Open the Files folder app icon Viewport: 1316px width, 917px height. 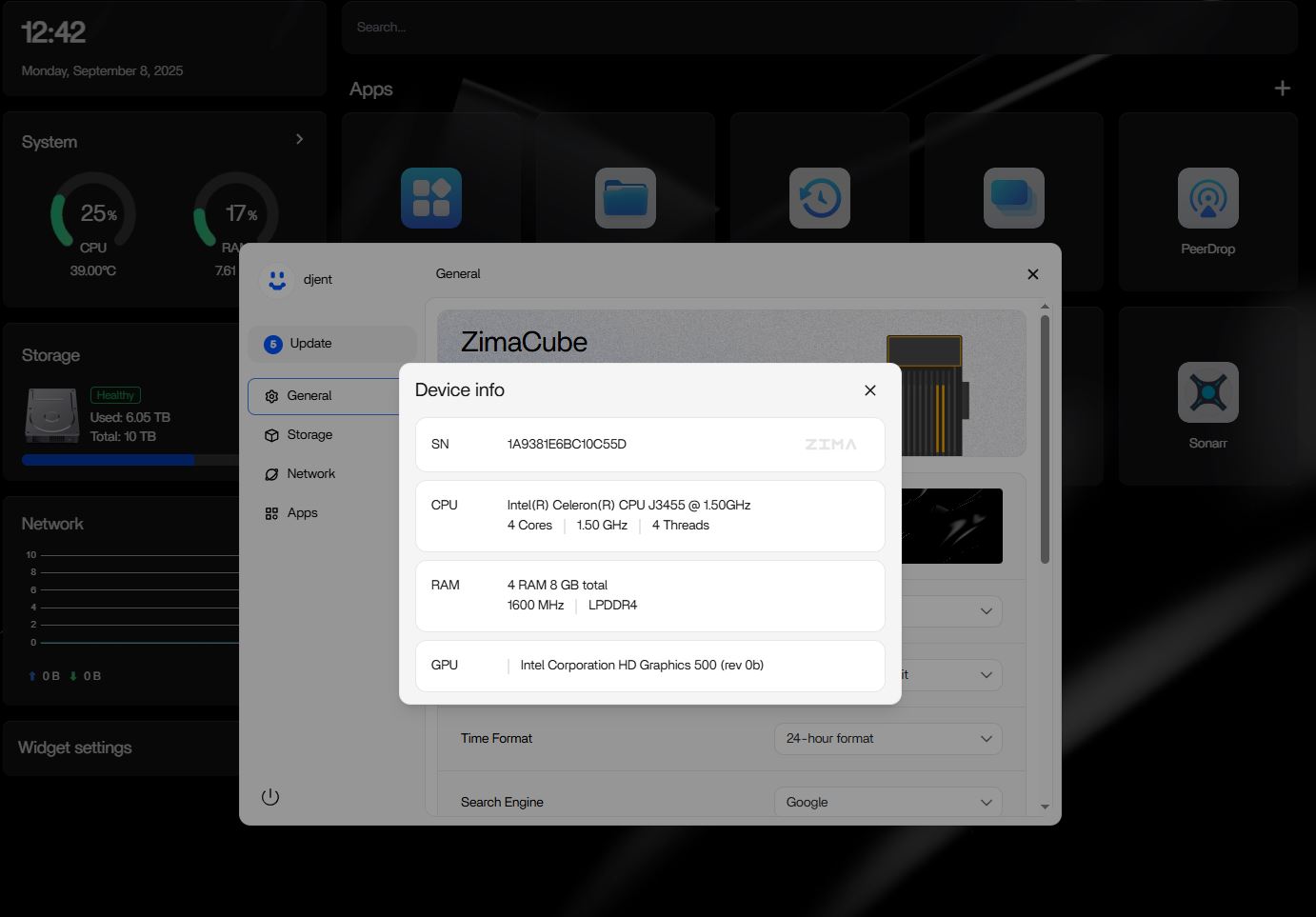pos(625,198)
